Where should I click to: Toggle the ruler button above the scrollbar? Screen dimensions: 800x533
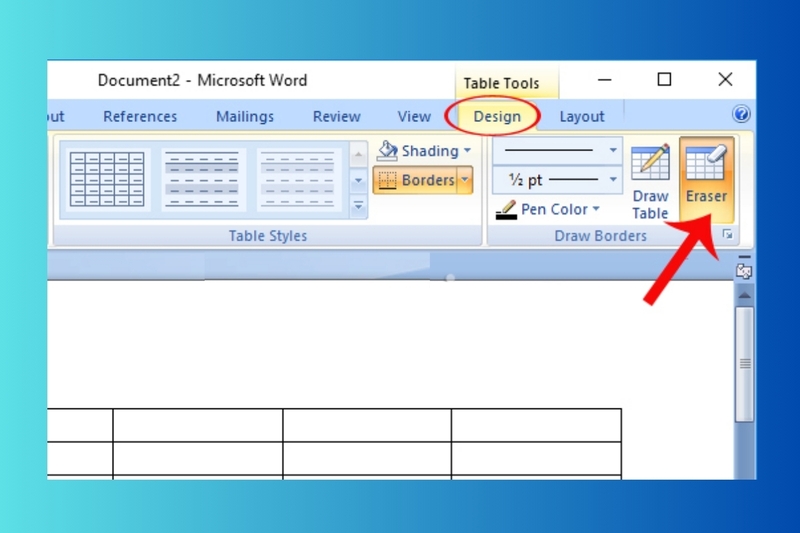click(744, 271)
